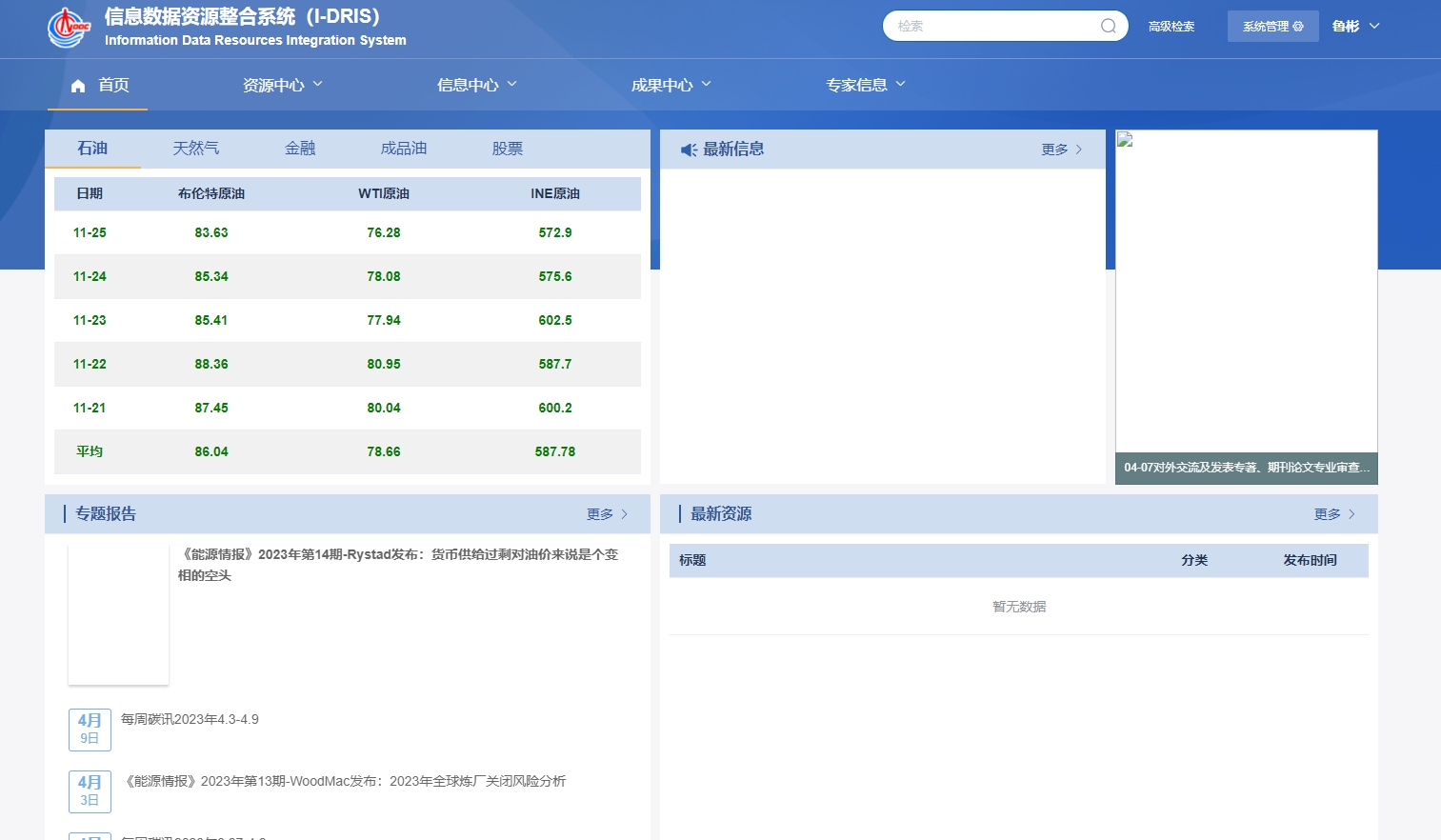Click banner caption 04-07对外交流及发表专著

1246,468
